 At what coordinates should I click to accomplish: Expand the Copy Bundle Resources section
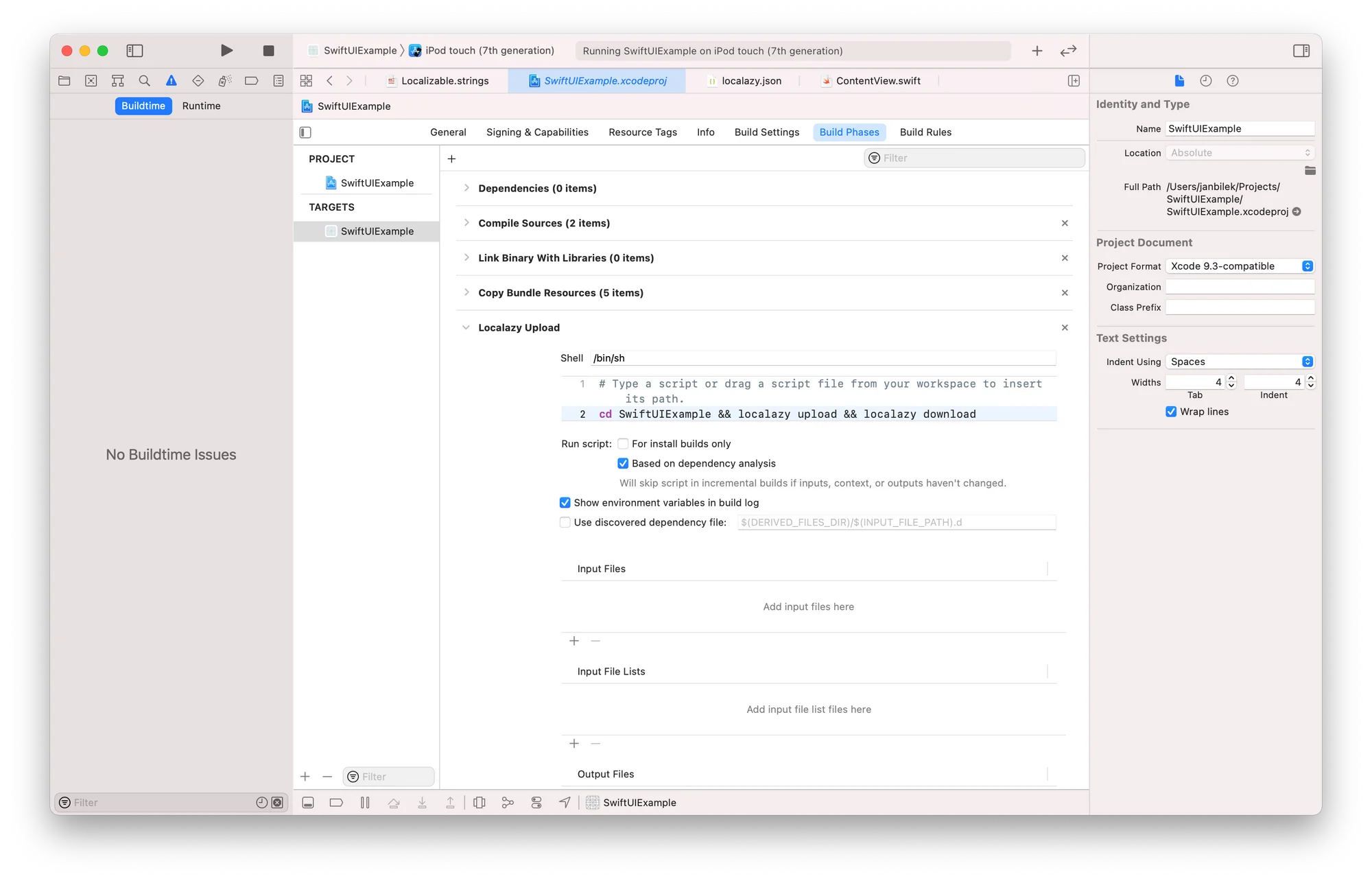pyautogui.click(x=466, y=292)
